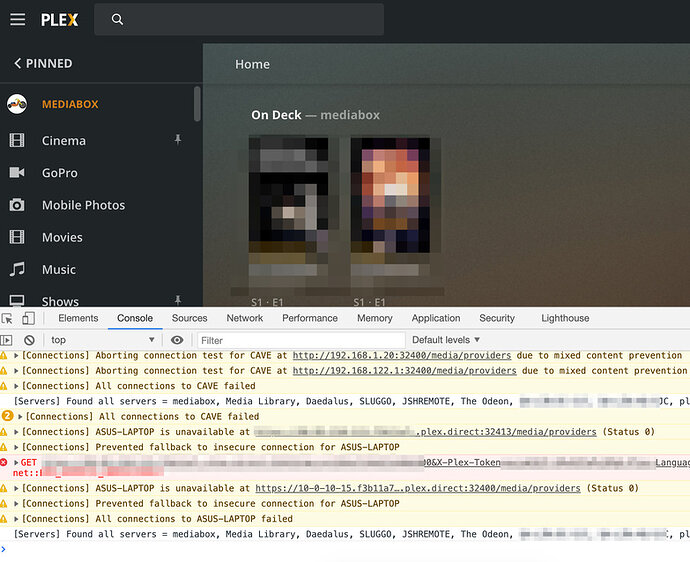Click the console Filter field
Image resolution: width=690 pixels, height=562 pixels.
click(x=301, y=340)
